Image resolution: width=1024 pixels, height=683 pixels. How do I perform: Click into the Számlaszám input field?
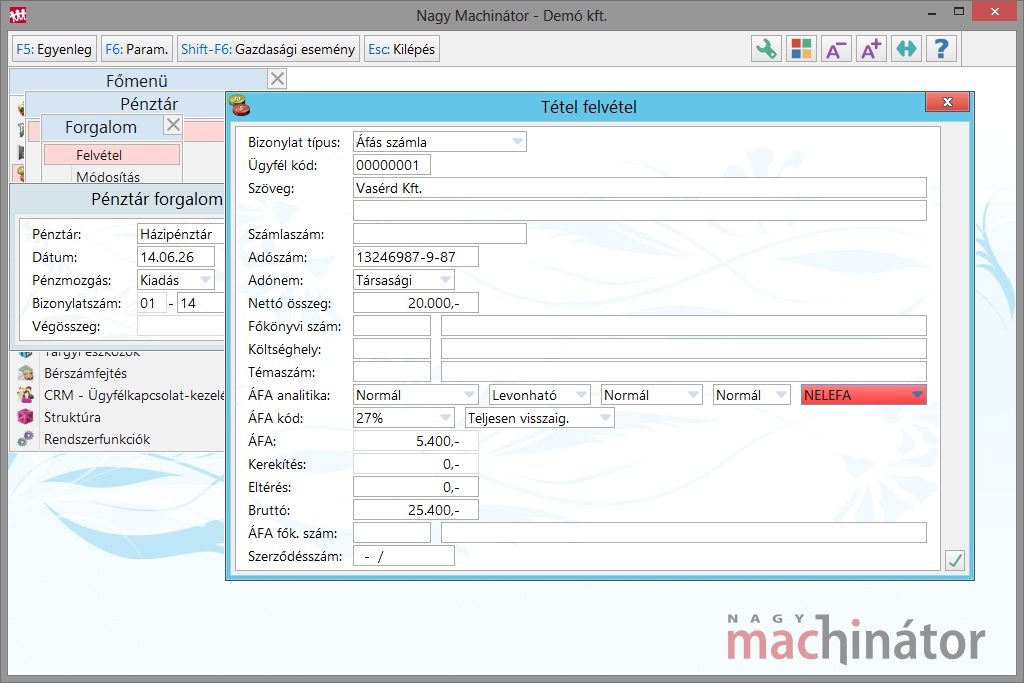click(440, 234)
